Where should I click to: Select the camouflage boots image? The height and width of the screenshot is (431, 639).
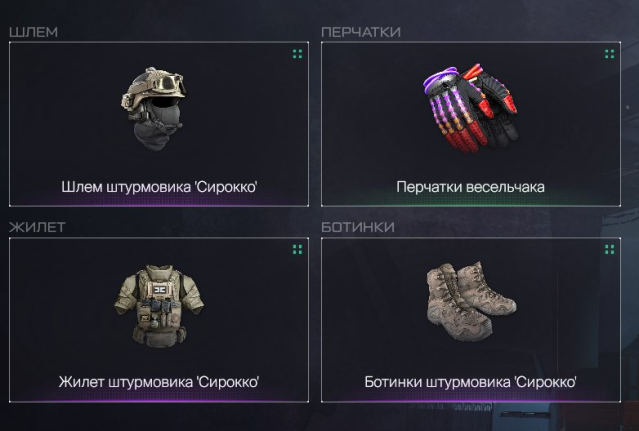click(x=472, y=301)
